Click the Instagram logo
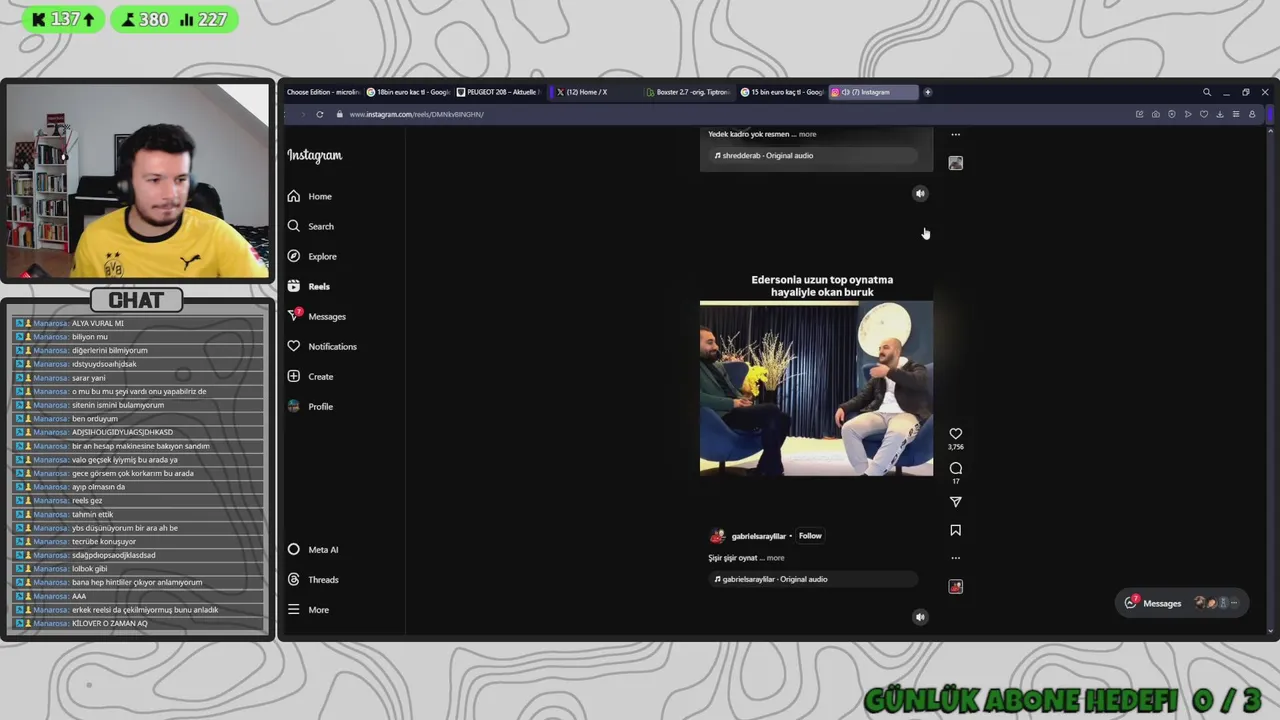This screenshot has height=720, width=1280. pyautogui.click(x=314, y=155)
